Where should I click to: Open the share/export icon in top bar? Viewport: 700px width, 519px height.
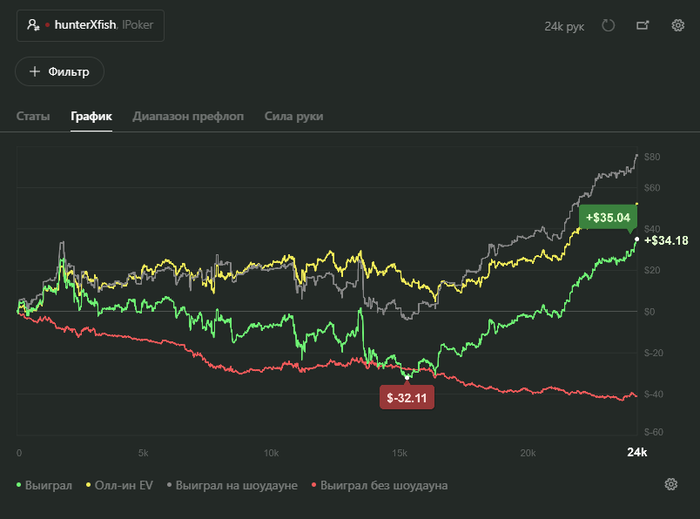coord(643,25)
